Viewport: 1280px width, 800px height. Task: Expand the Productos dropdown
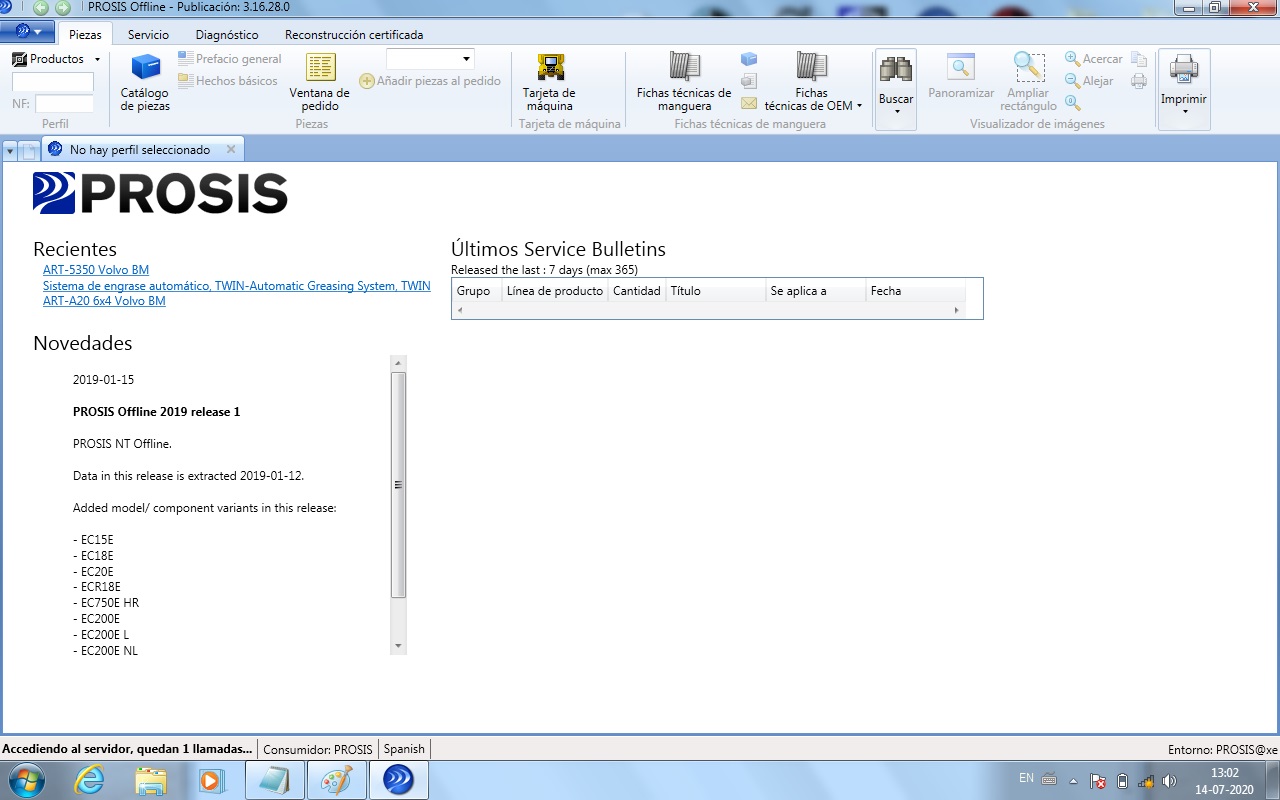(x=97, y=60)
